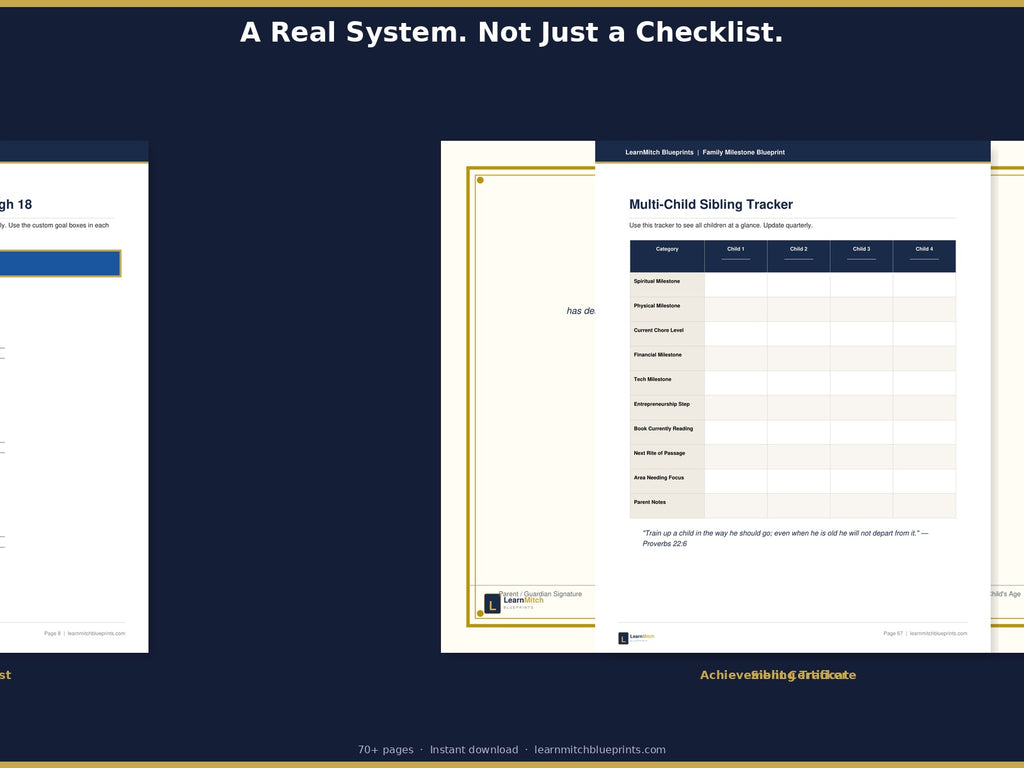Click the 'Page 67 | learnmitchblueprints.com' footer text
The image size is (1024, 768).
(x=925, y=633)
